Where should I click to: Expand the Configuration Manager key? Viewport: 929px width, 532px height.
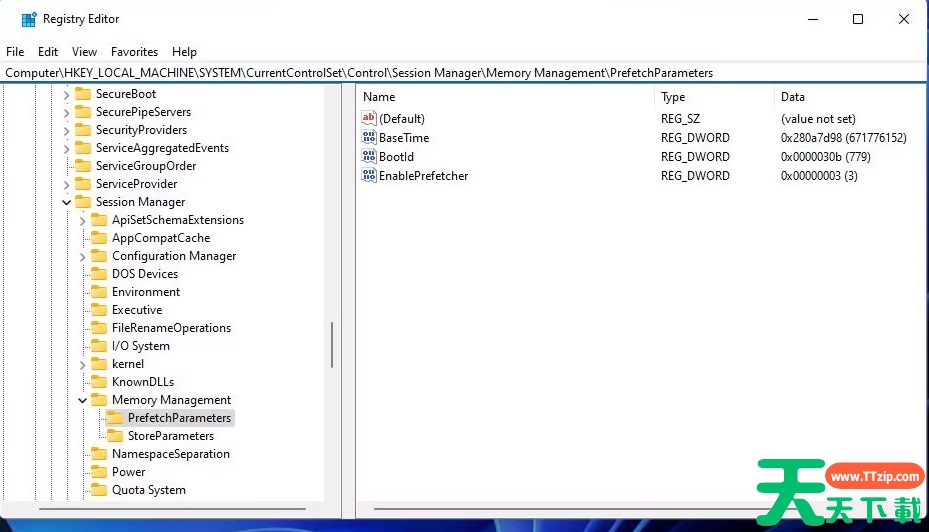[82, 257]
